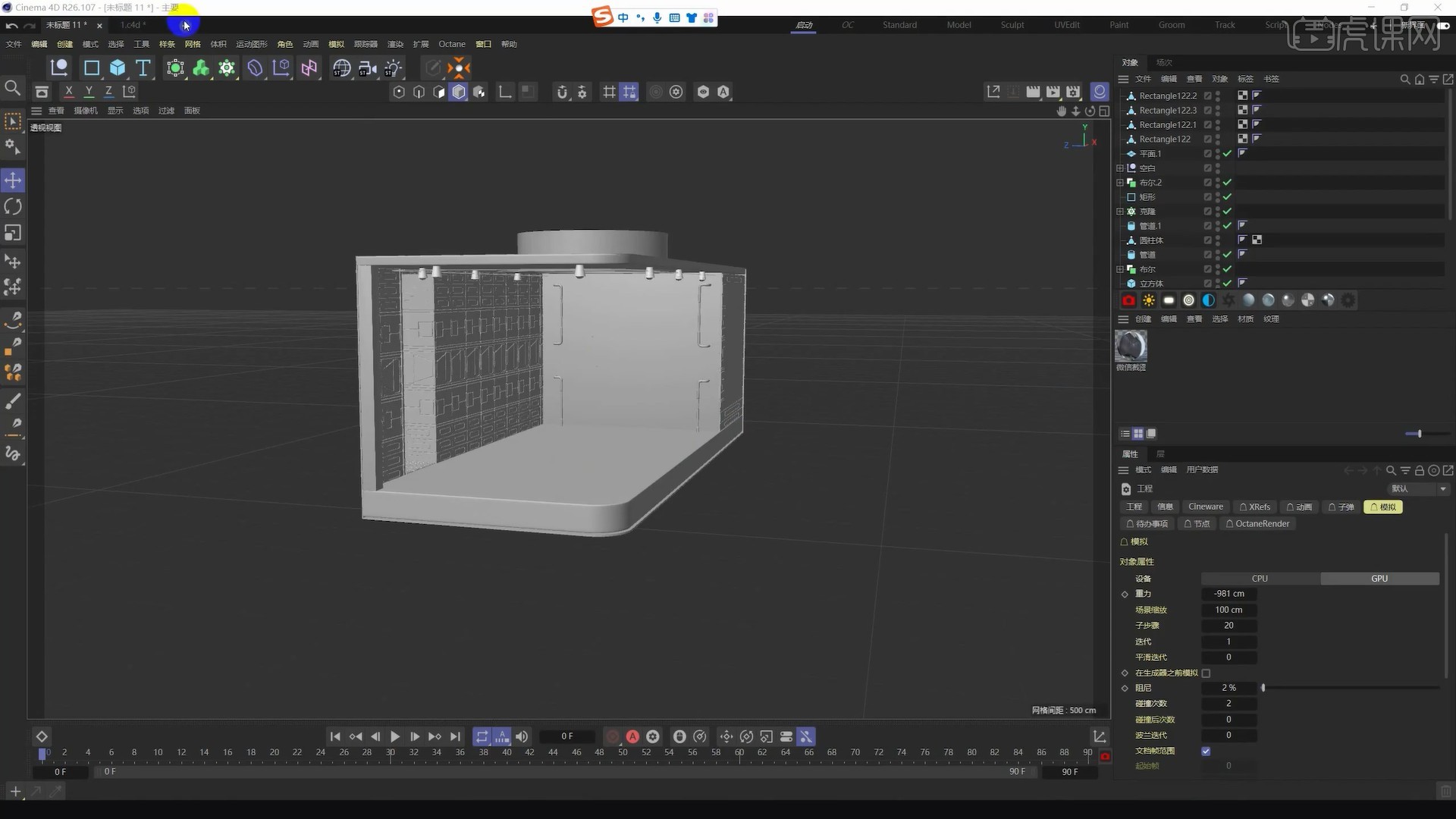Select GPU as the simulation device
Image resolution: width=1456 pixels, height=819 pixels.
(x=1379, y=578)
